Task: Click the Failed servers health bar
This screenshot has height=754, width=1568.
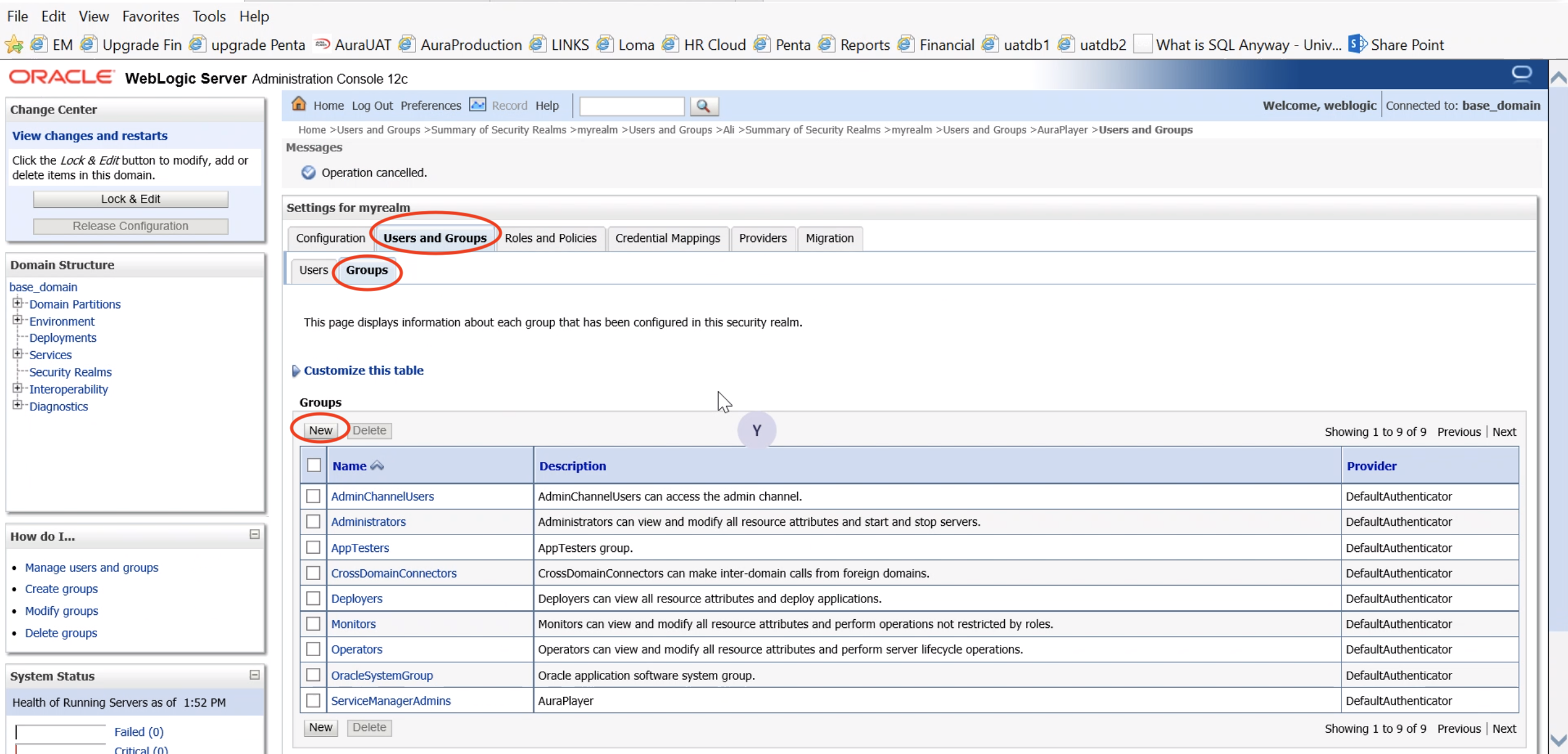Action: click(x=60, y=732)
